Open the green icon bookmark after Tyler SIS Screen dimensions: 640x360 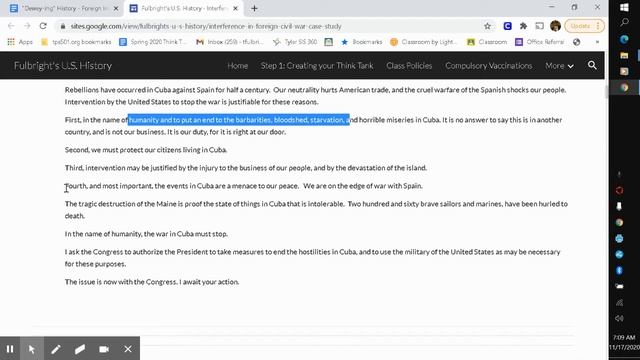(329, 42)
